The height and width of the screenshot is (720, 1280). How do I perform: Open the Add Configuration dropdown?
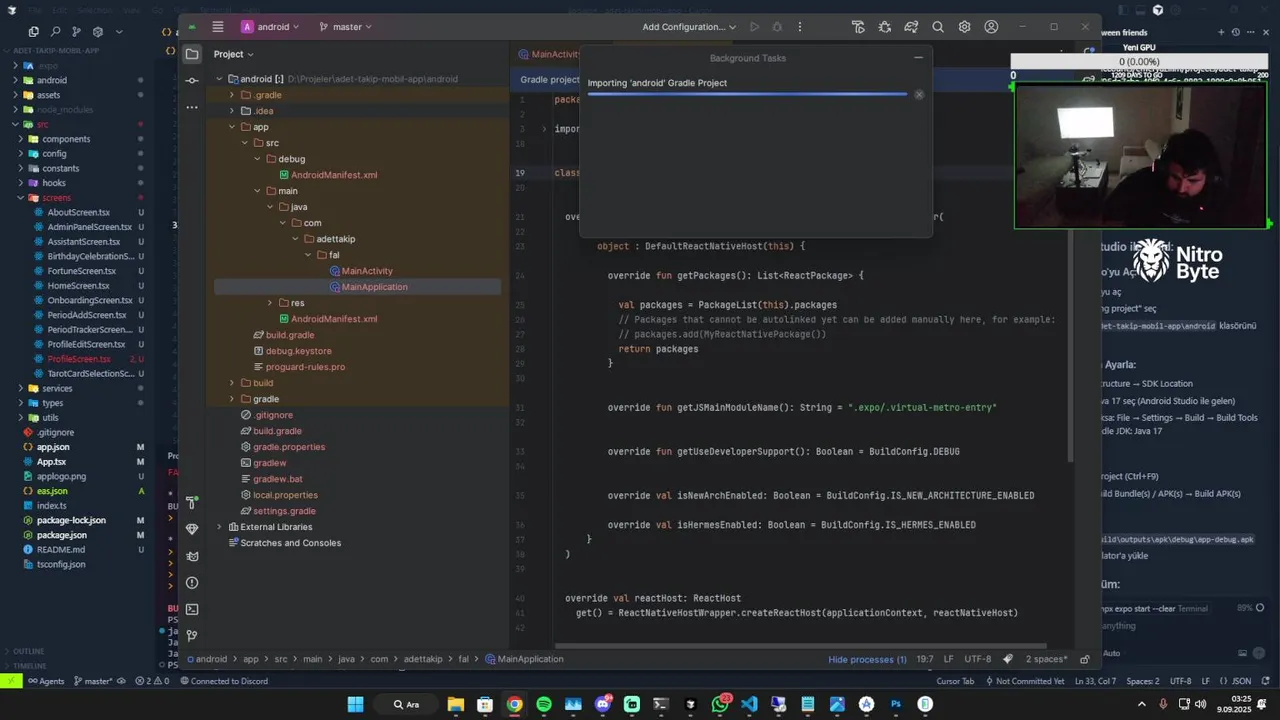point(689,27)
